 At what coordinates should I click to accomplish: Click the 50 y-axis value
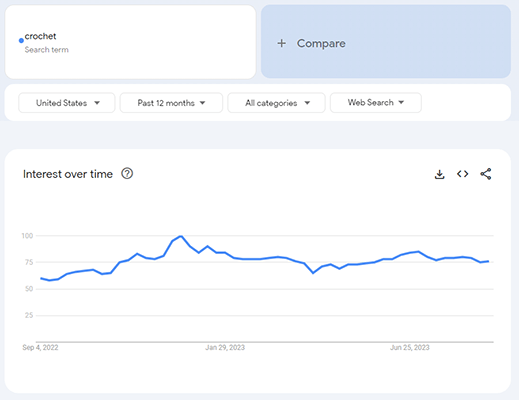[x=29, y=289]
